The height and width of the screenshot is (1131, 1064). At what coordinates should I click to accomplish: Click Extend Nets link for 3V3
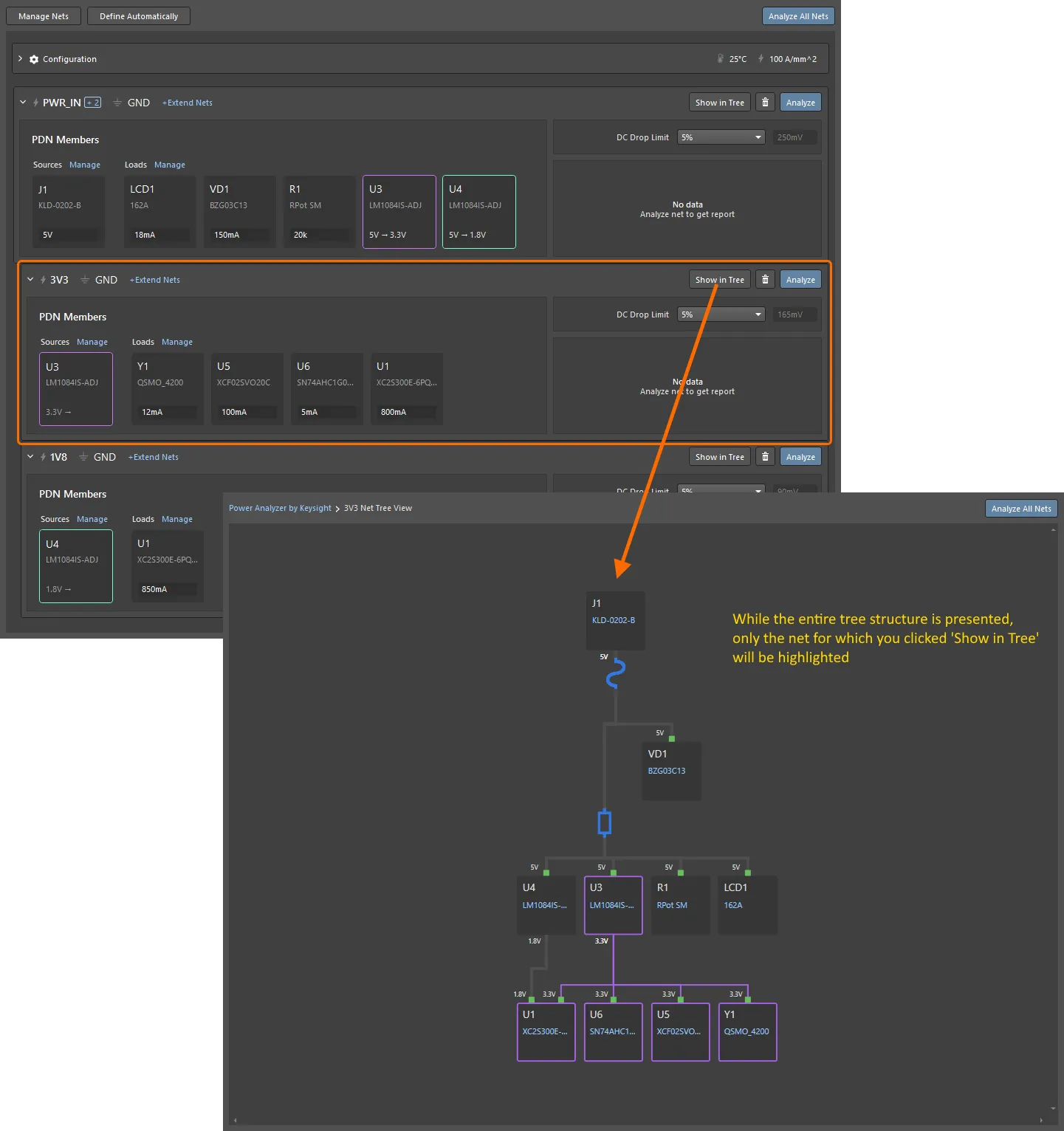point(155,280)
